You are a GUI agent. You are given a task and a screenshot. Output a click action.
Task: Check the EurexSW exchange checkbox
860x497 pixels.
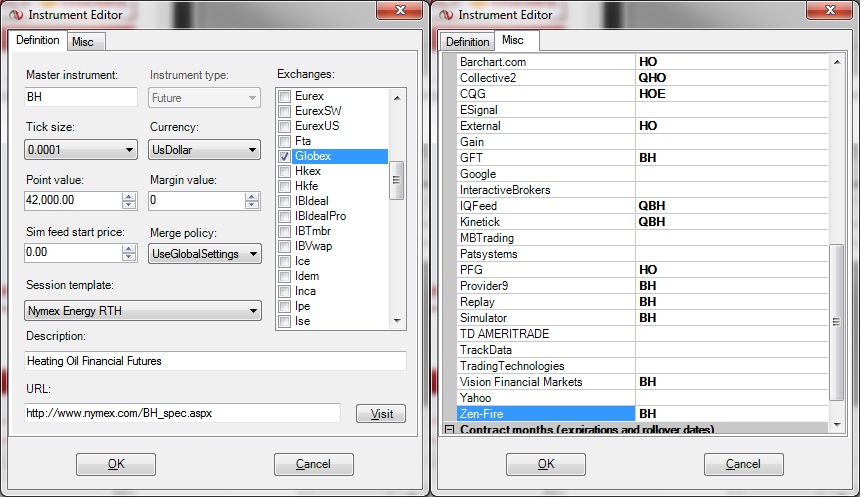point(284,111)
